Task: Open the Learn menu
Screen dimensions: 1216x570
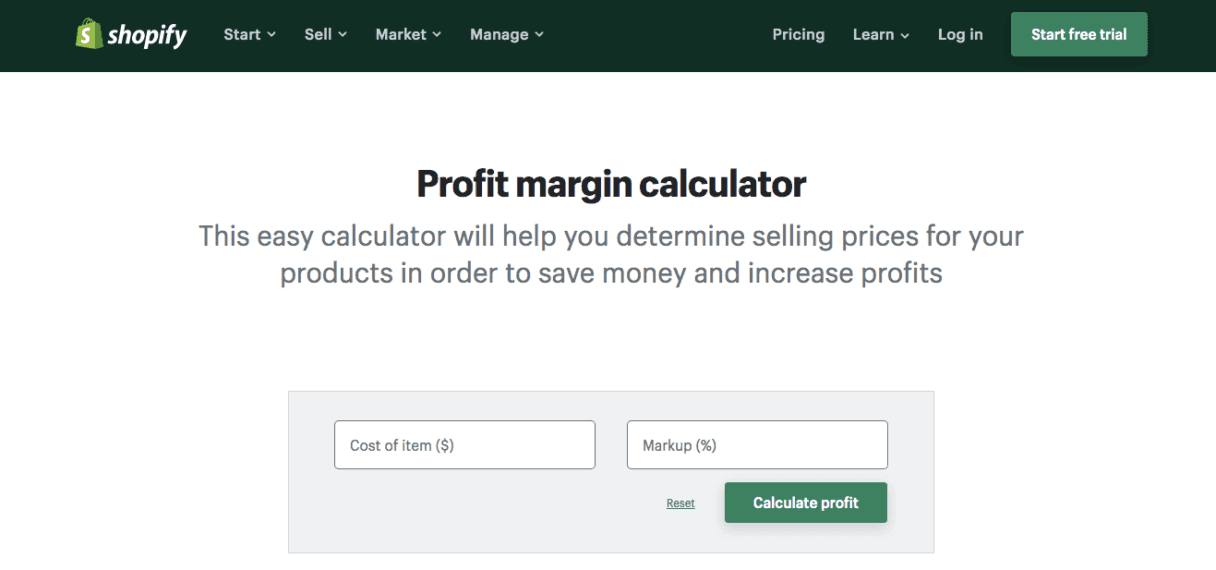Action: coord(873,34)
